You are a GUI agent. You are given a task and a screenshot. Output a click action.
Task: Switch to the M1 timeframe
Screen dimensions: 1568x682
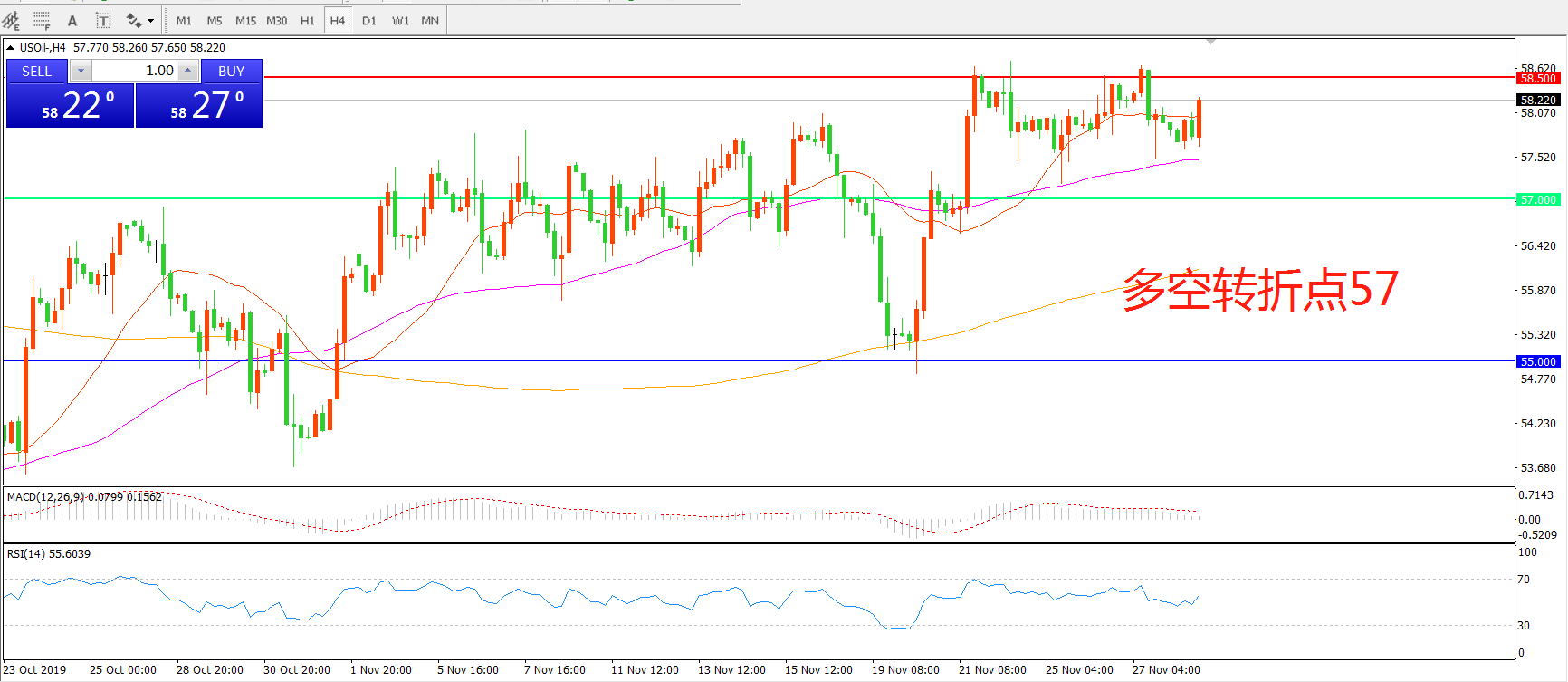(x=184, y=20)
